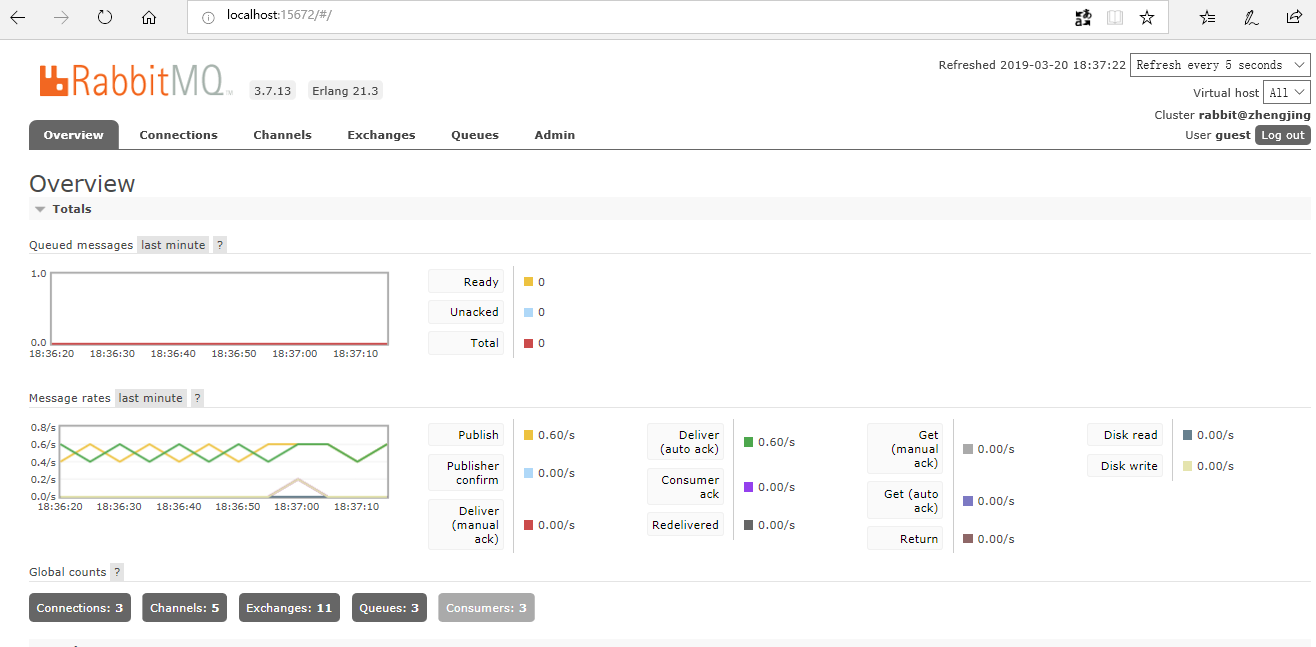Open help for Message rates question mark
This screenshot has height=647, width=1316.
click(x=197, y=398)
